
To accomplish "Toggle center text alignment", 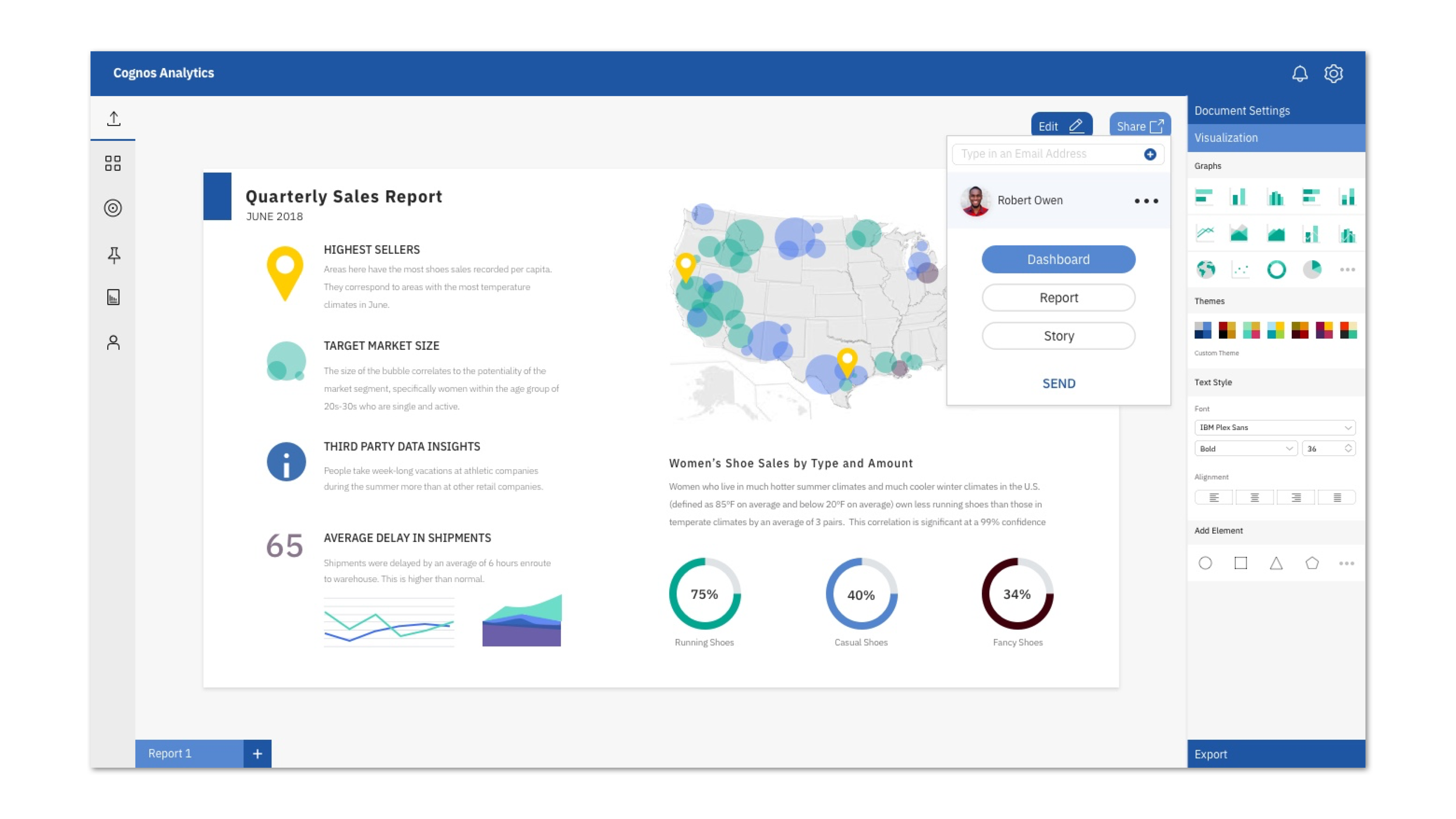I will (x=1254, y=498).
